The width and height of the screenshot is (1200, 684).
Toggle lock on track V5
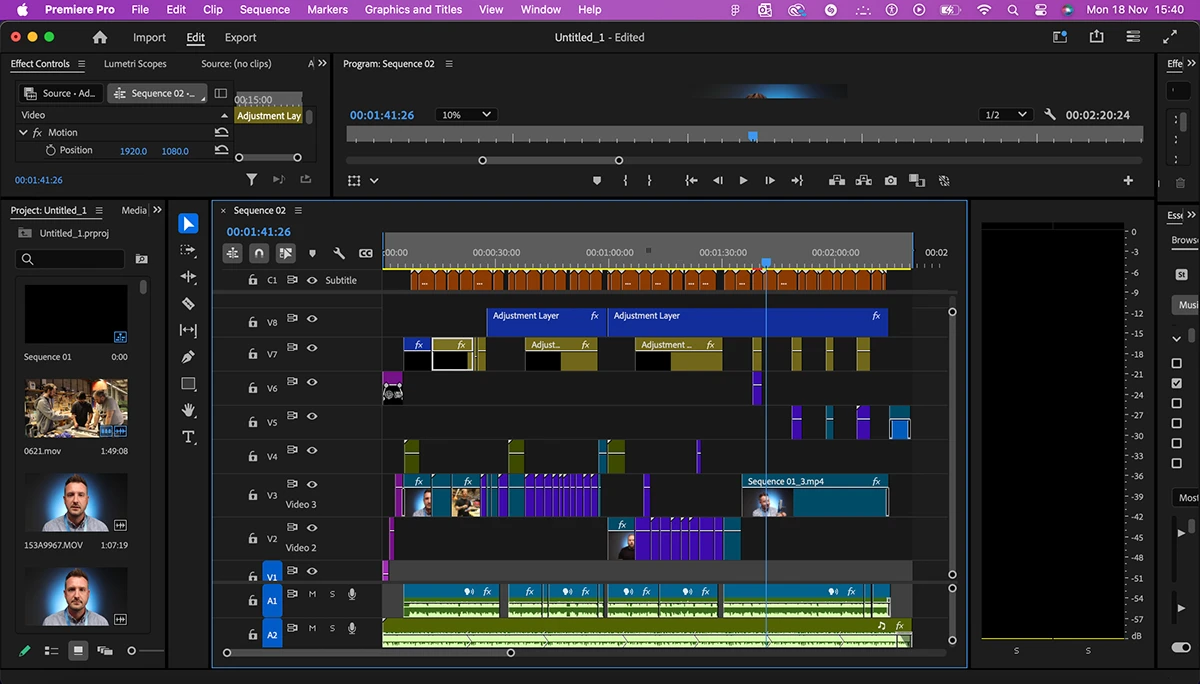(253, 423)
